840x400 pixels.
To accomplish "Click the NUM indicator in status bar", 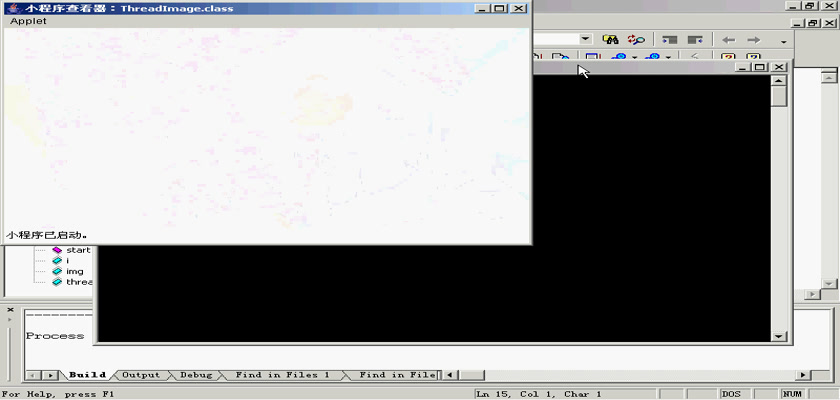I will 792,394.
